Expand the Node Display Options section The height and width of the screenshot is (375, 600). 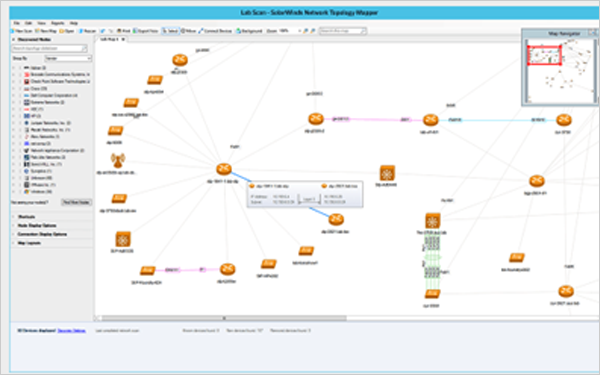37,225
